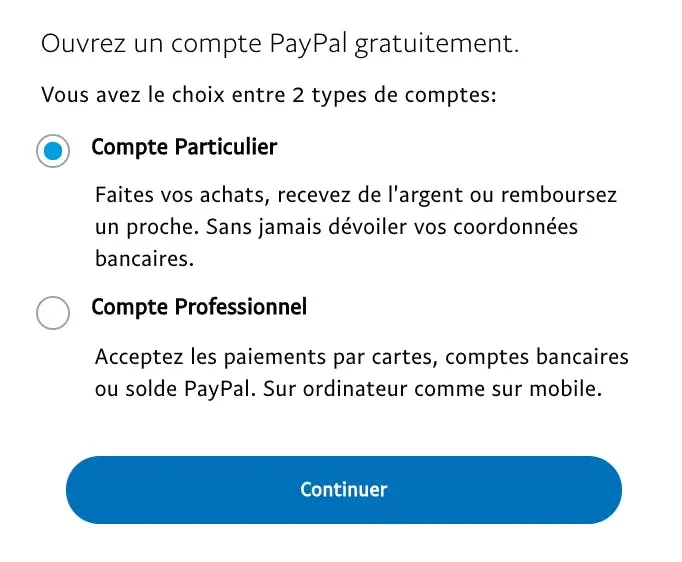Select the Compte Particulier radio button
This screenshot has width=682, height=562.
53,152
